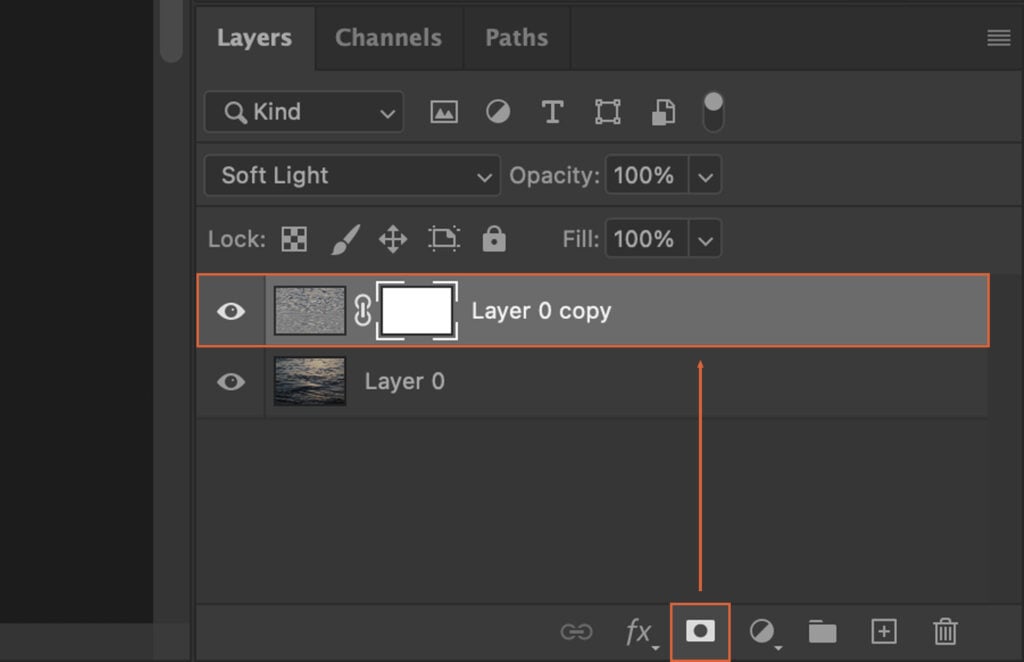The width and height of the screenshot is (1024, 662).
Task: Switch to the Paths tab
Action: [x=516, y=37]
